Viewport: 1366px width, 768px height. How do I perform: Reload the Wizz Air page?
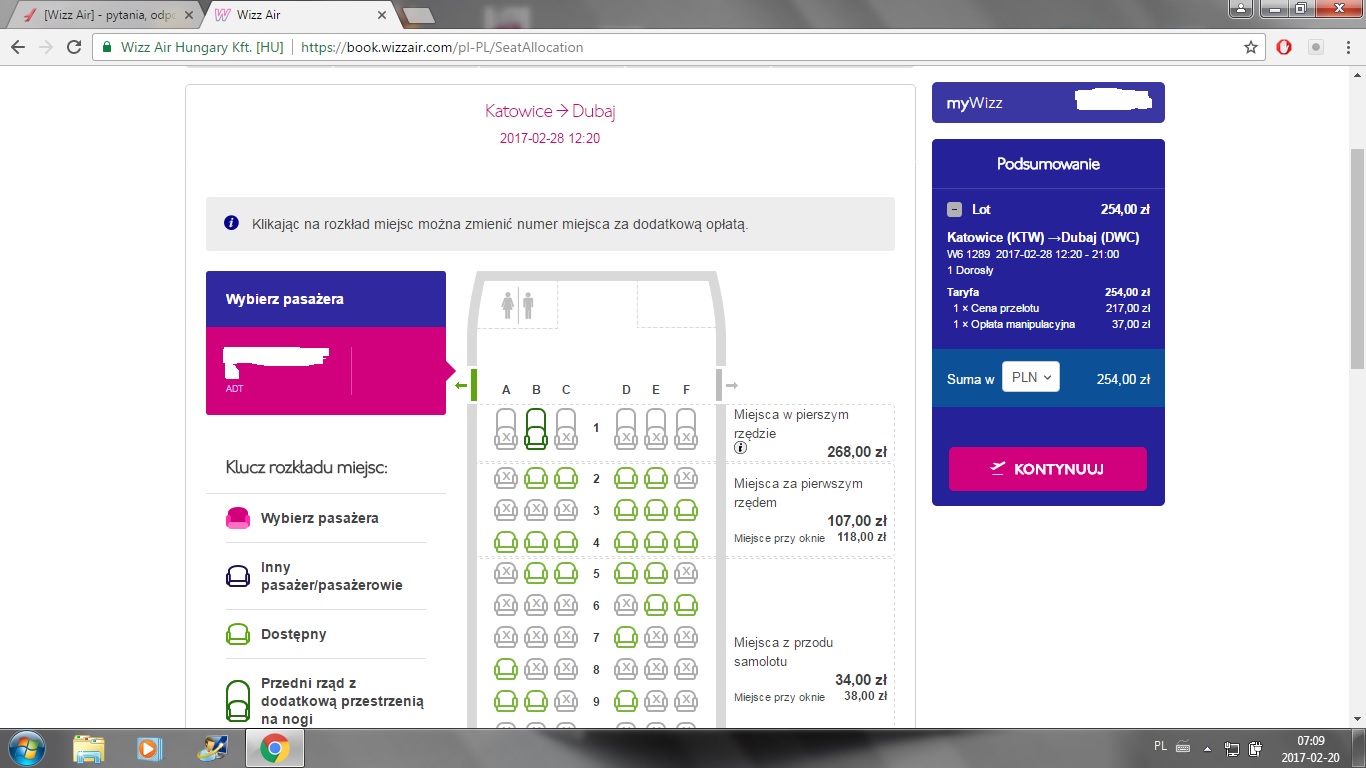point(73,47)
